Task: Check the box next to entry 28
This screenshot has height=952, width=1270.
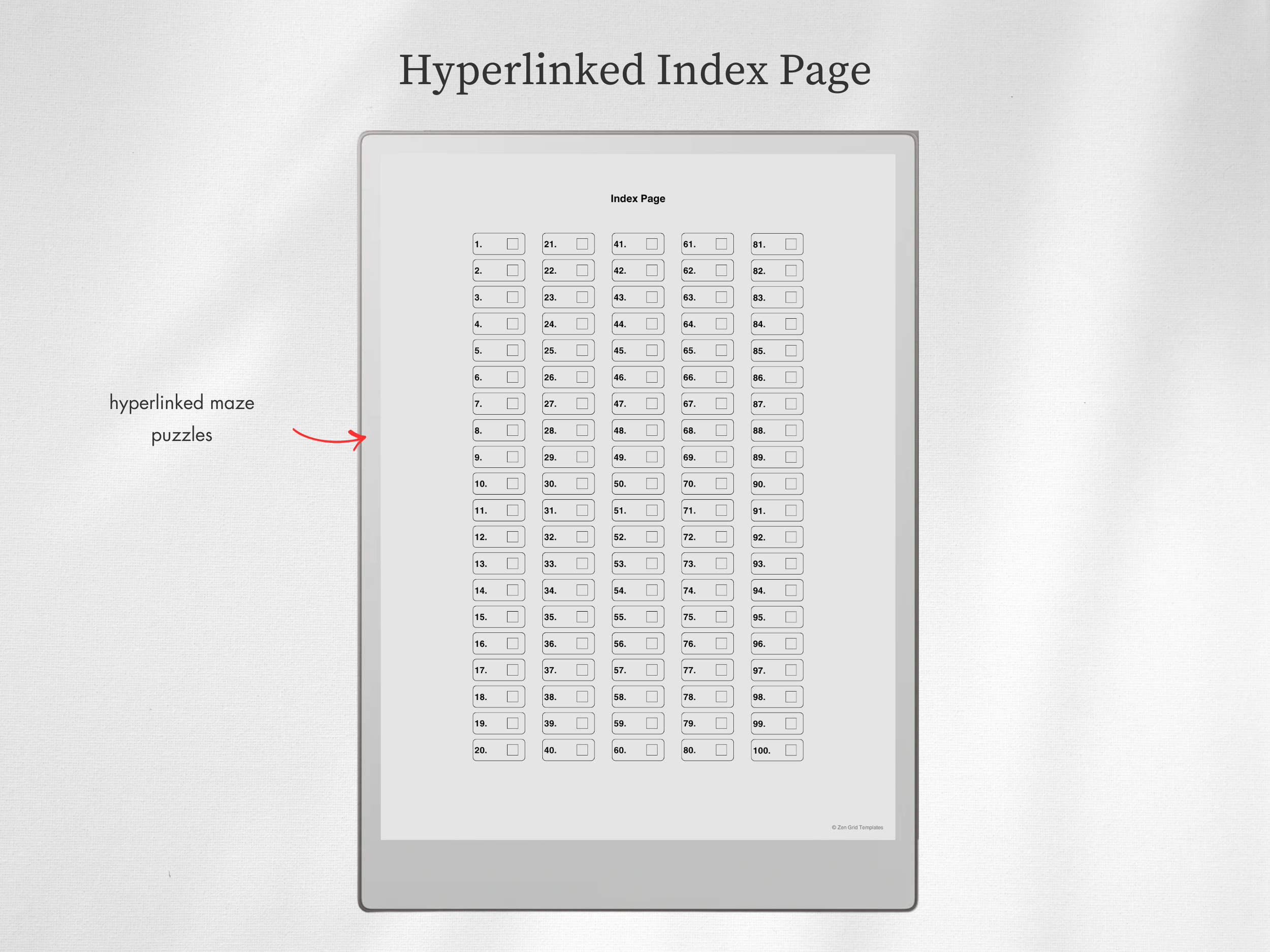Action: pos(582,431)
